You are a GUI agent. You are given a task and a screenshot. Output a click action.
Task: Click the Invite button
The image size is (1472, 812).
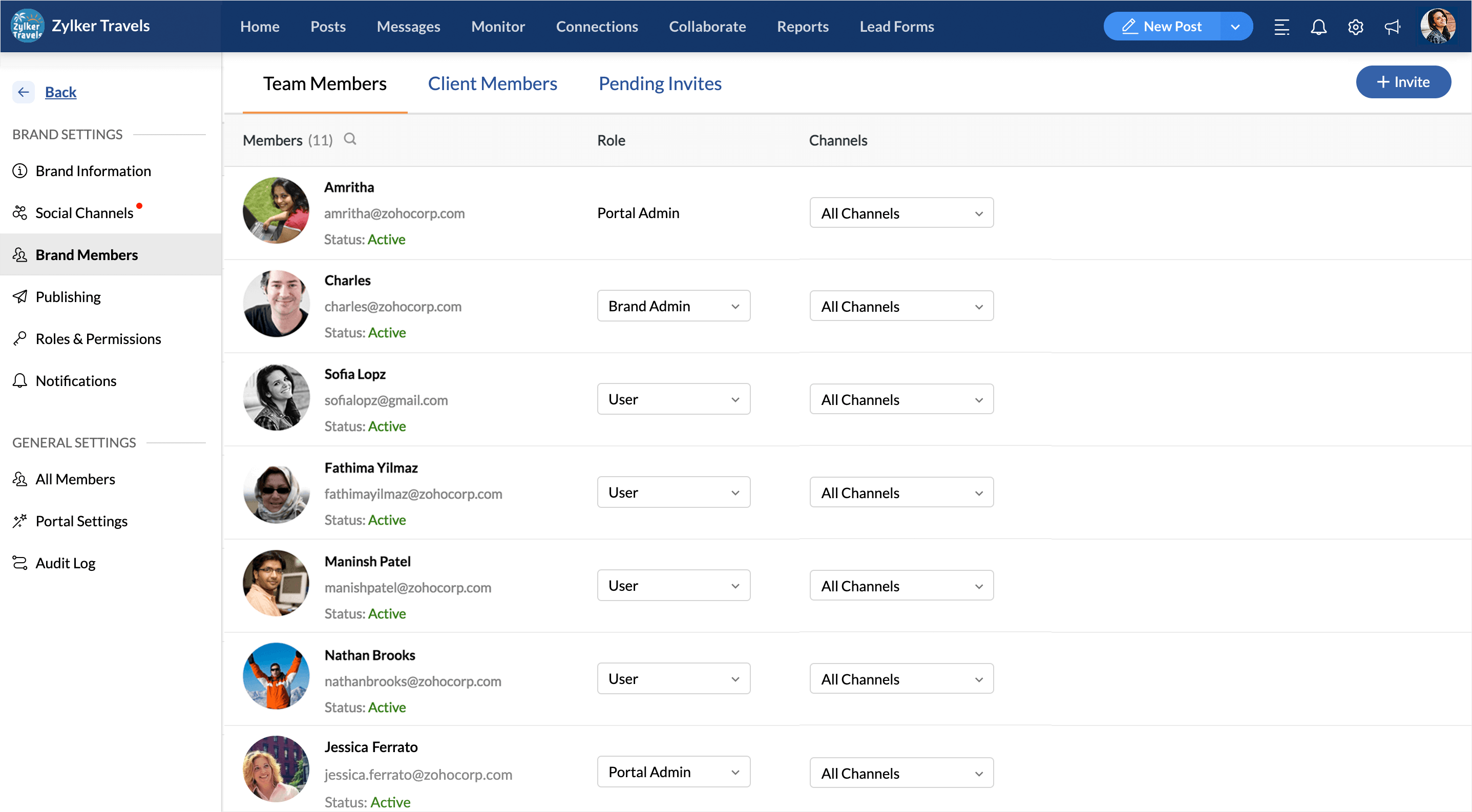pos(1403,81)
